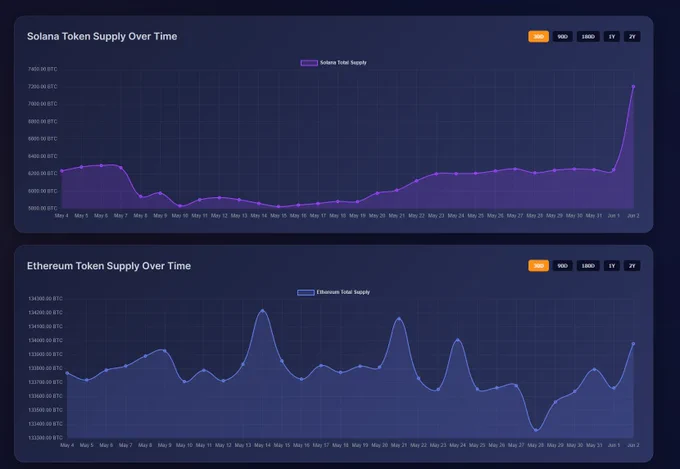Screen dimensions: 680x469
Task: Click the May 14 peak point on the Ethereum chart
Action: [262, 311]
